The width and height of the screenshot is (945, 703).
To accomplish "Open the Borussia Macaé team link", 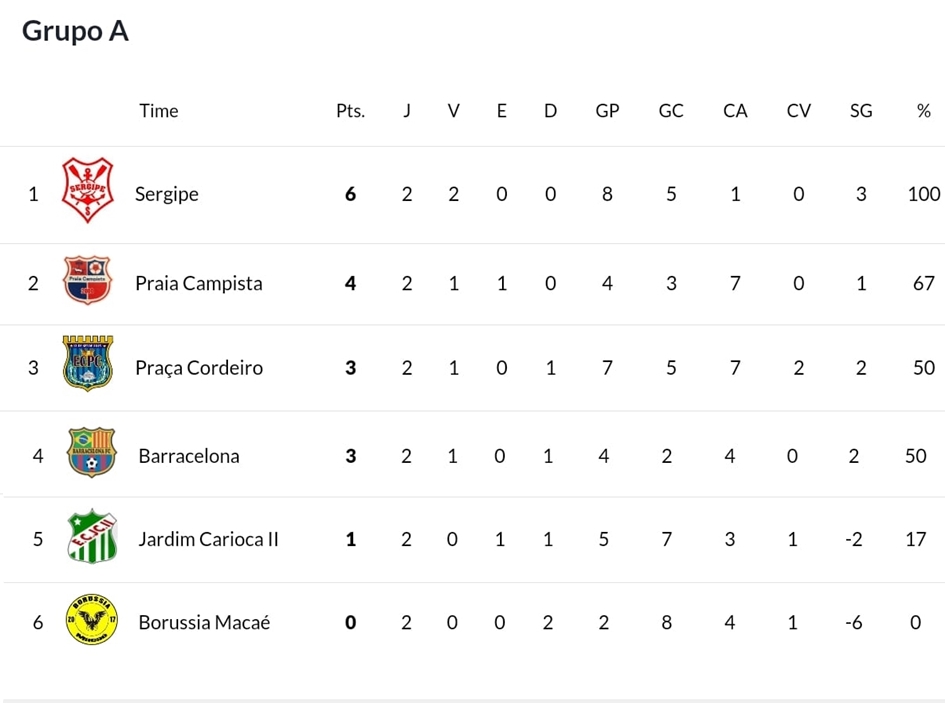I will tap(202, 622).
